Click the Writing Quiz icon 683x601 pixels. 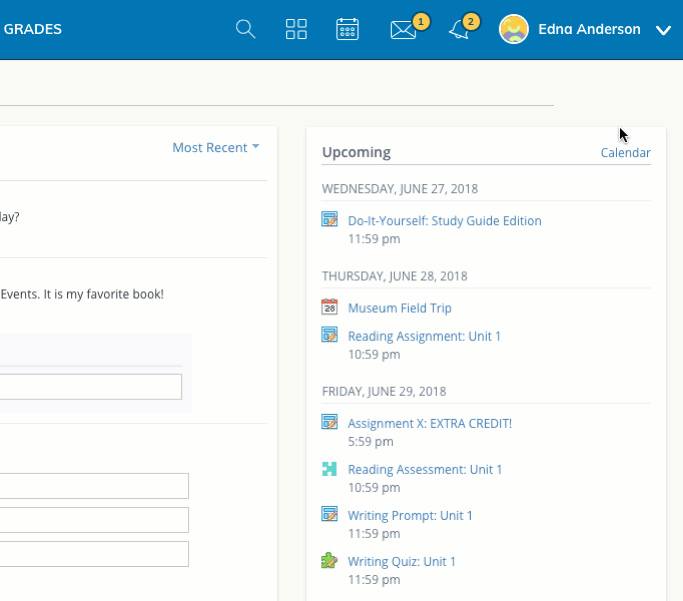(x=330, y=561)
